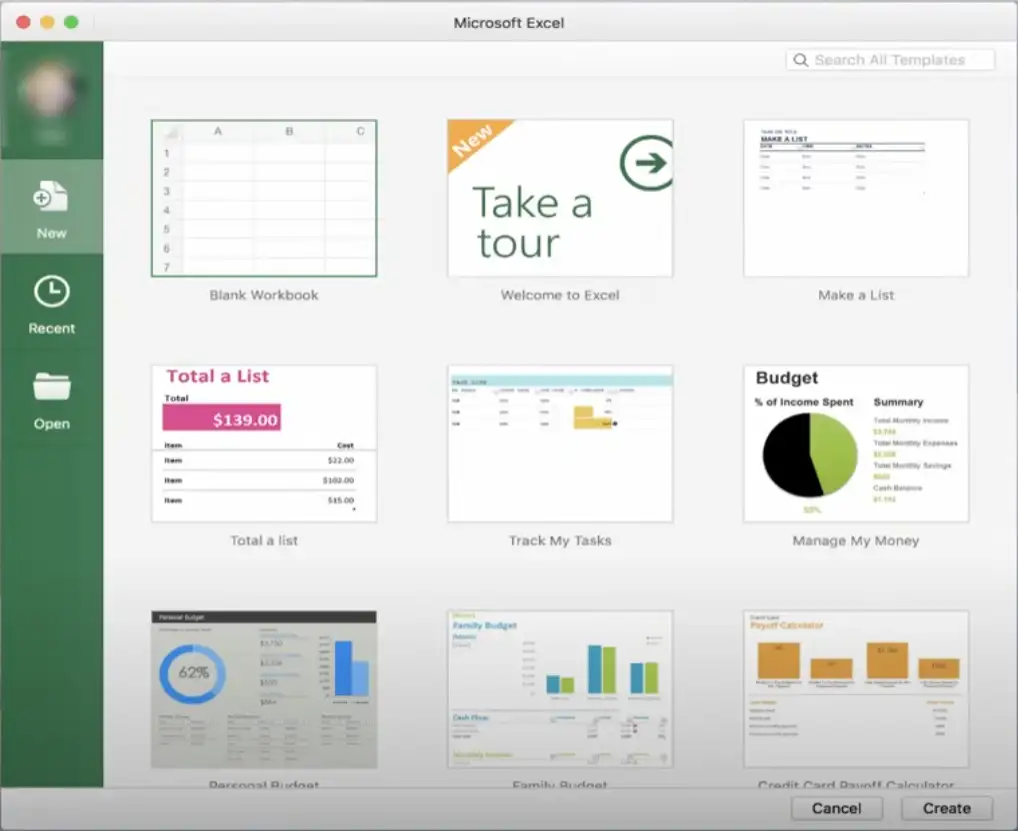Click the New document sidebar icon
This screenshot has height=831, width=1018.
[51, 196]
